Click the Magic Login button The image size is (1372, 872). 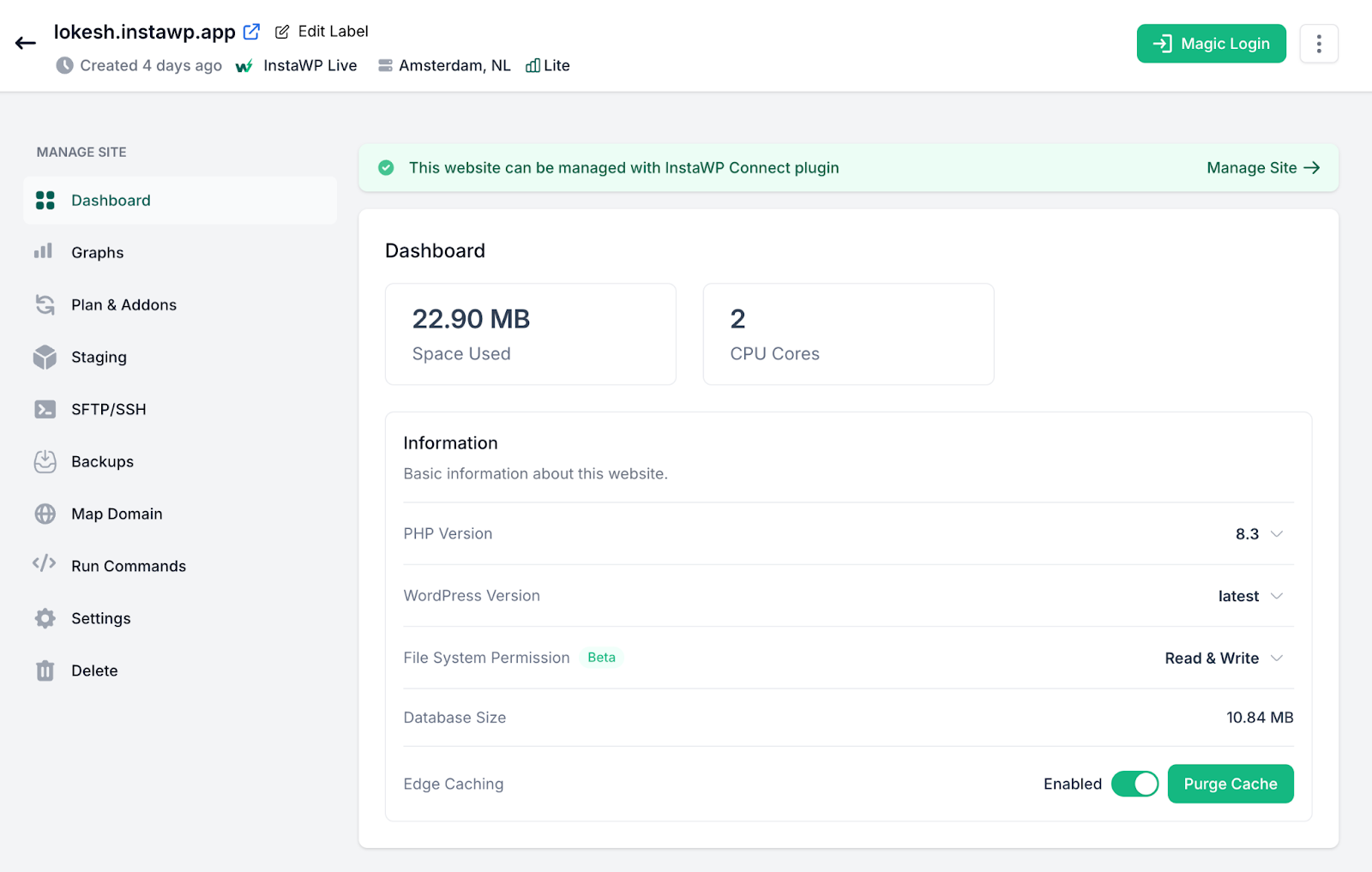tap(1211, 44)
